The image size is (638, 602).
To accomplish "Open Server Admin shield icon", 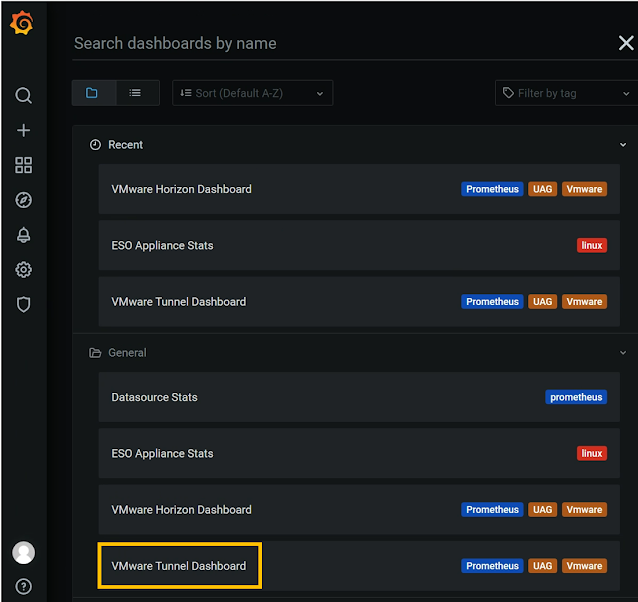I will pyautogui.click(x=23, y=304).
